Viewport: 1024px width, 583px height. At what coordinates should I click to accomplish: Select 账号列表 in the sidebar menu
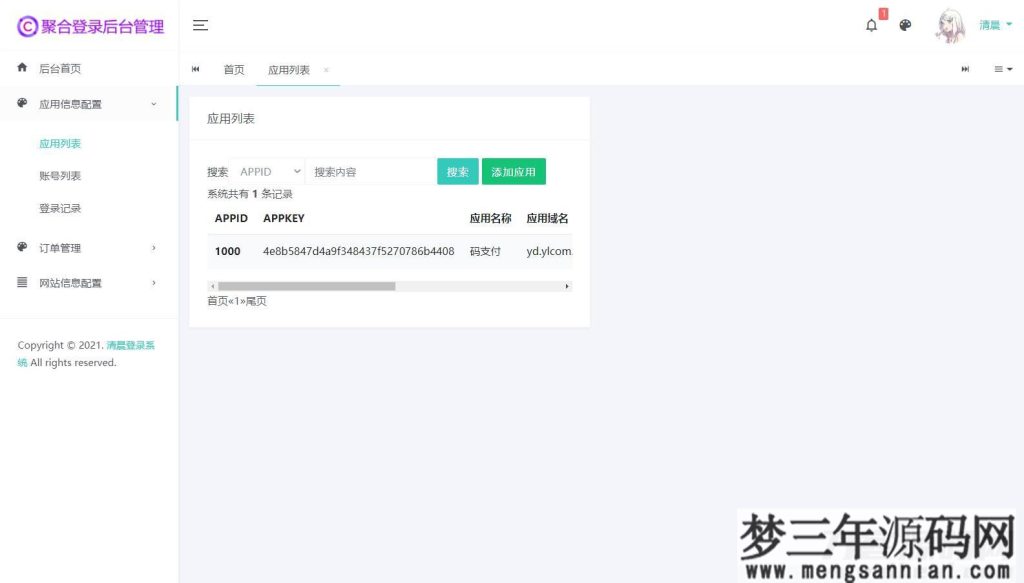(x=61, y=175)
